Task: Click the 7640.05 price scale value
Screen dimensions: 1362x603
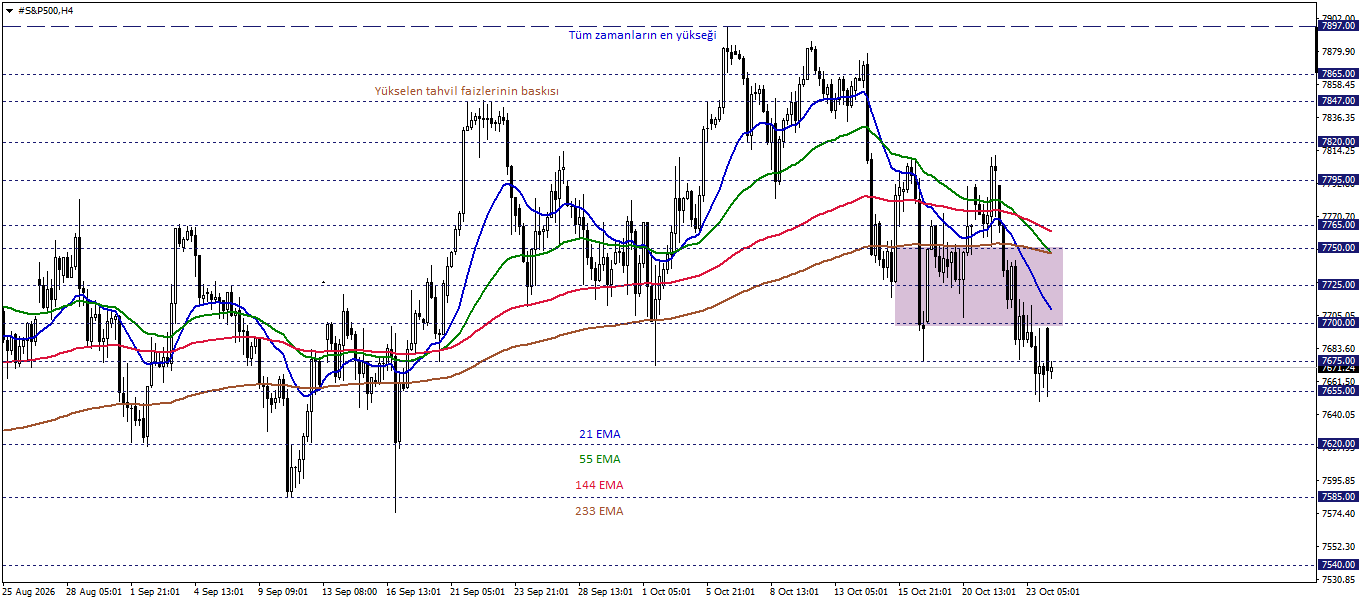Action: [1338, 414]
